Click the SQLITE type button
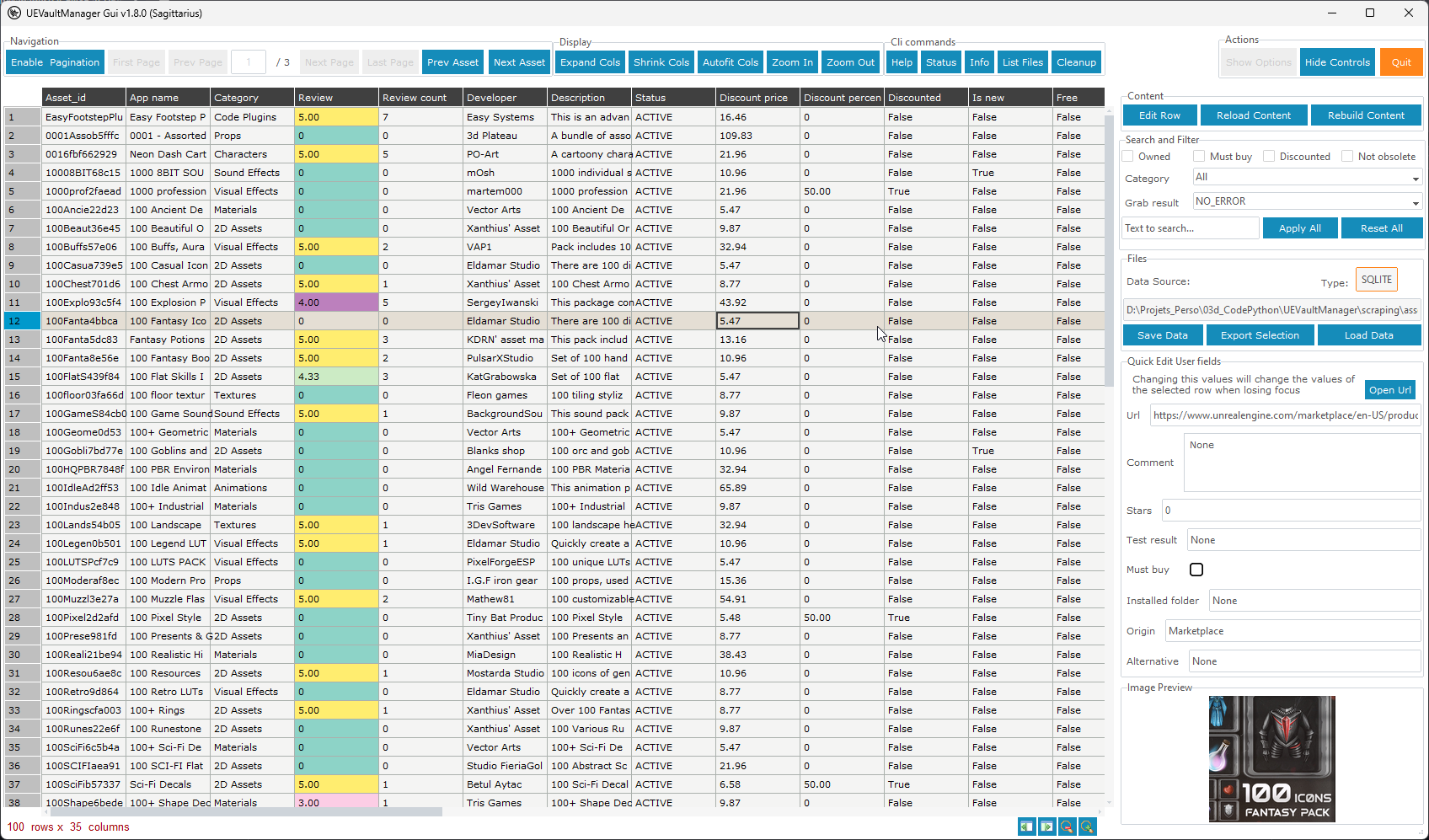This screenshot has height=840, width=1429. click(1376, 280)
